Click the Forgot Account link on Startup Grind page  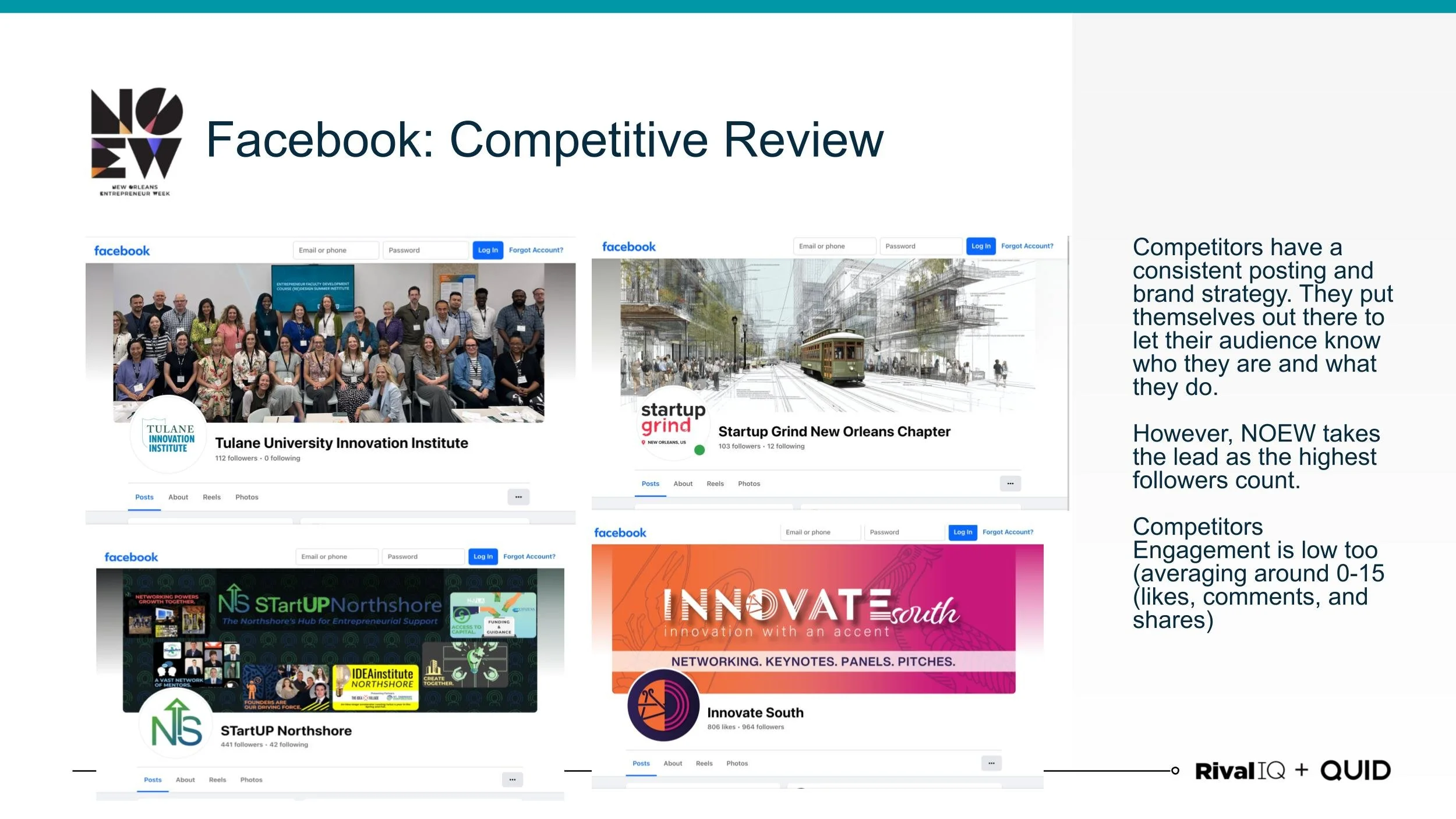[x=1027, y=246]
